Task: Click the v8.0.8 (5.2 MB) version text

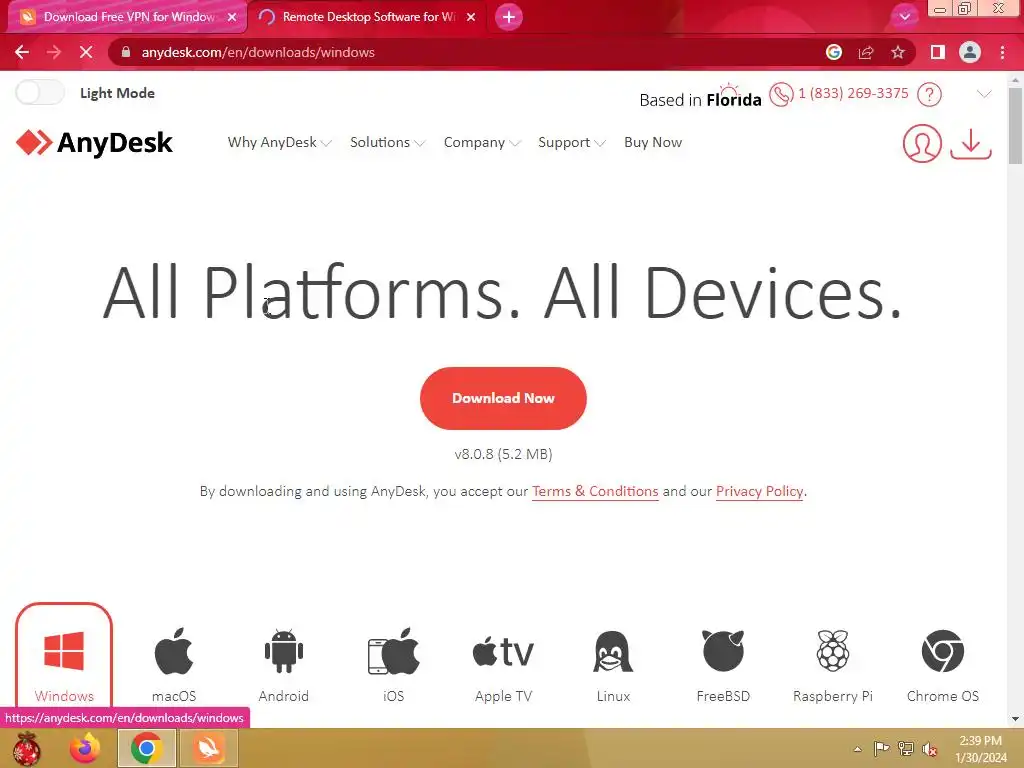Action: [503, 454]
